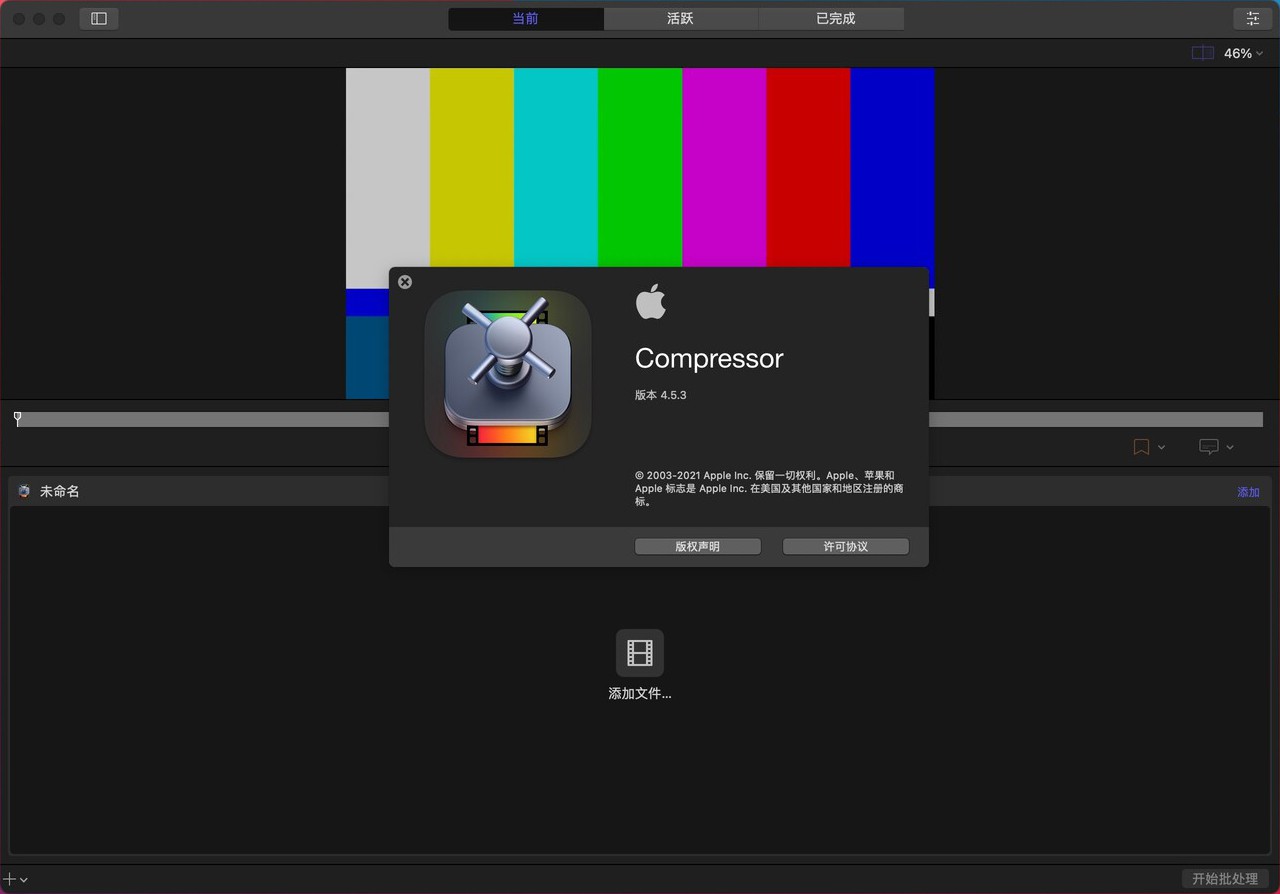Image resolution: width=1280 pixels, height=894 pixels.
Task: Click the batch icon beside 未命名
Action: (x=24, y=491)
